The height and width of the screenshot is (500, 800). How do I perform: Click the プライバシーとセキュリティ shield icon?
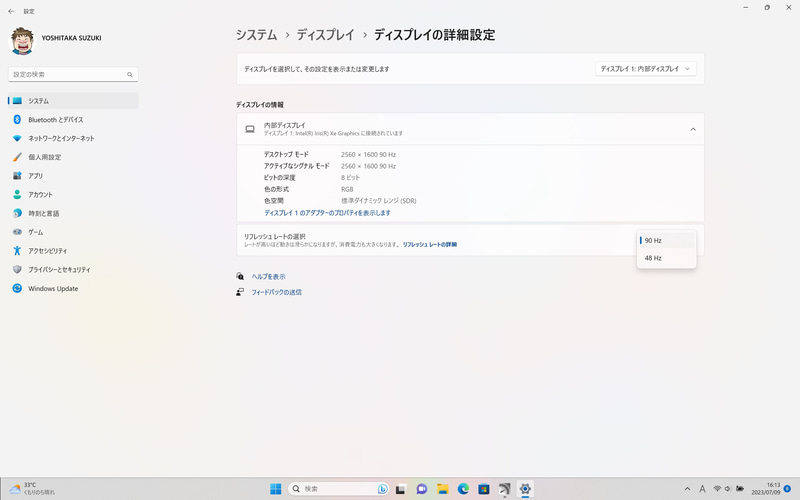click(17, 269)
